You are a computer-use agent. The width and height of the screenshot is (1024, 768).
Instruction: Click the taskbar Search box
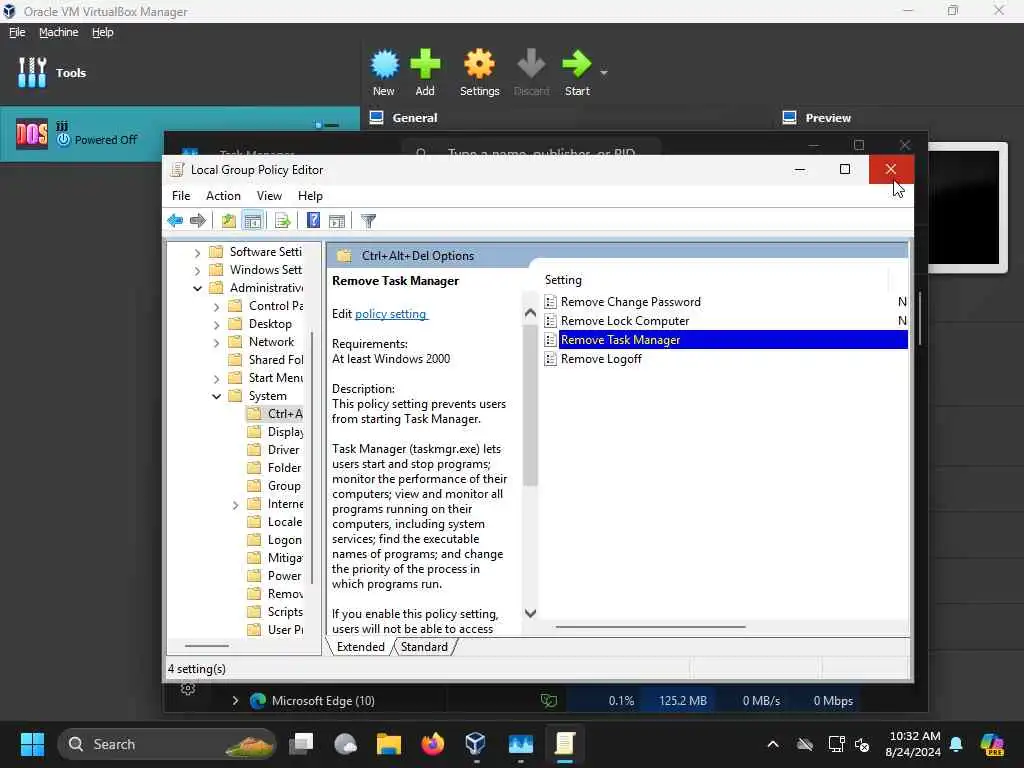[x=167, y=744]
